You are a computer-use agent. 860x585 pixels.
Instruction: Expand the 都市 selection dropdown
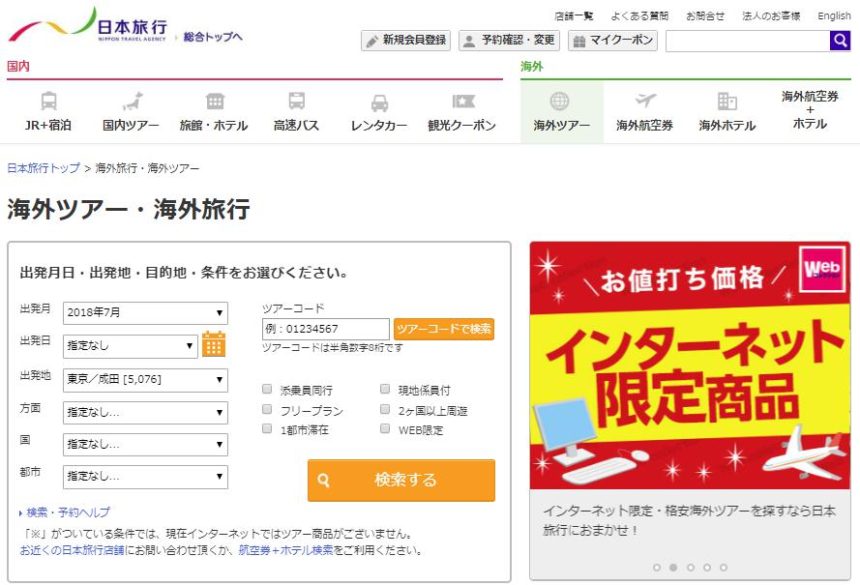point(145,477)
